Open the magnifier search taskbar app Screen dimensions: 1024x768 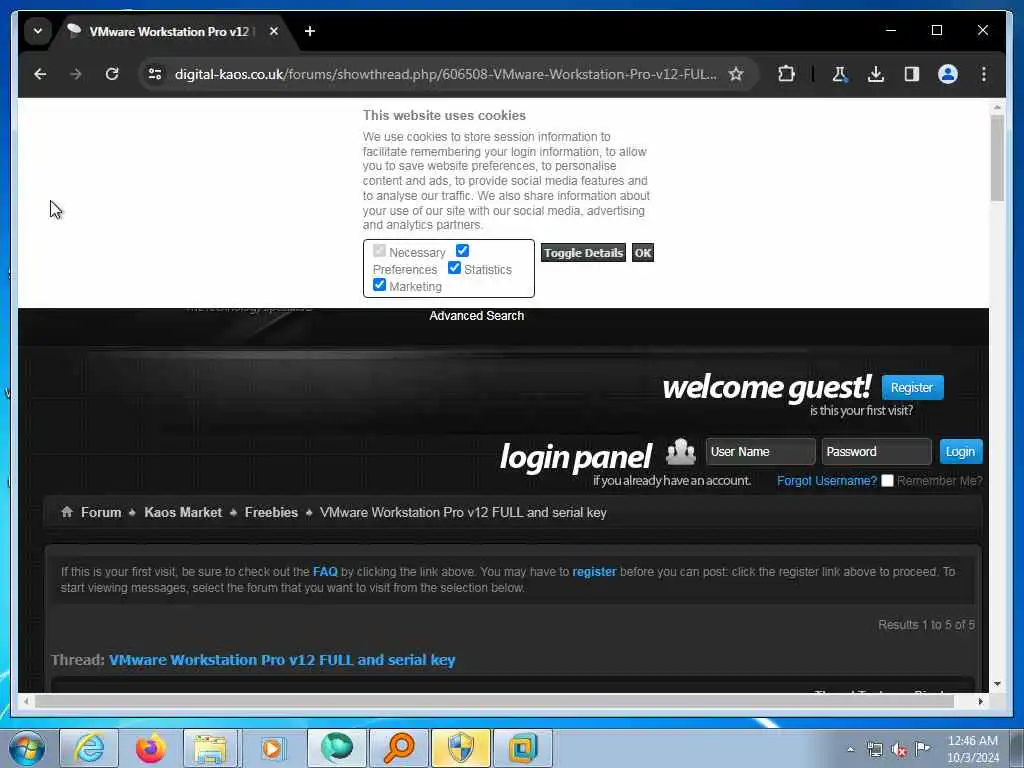[x=399, y=748]
